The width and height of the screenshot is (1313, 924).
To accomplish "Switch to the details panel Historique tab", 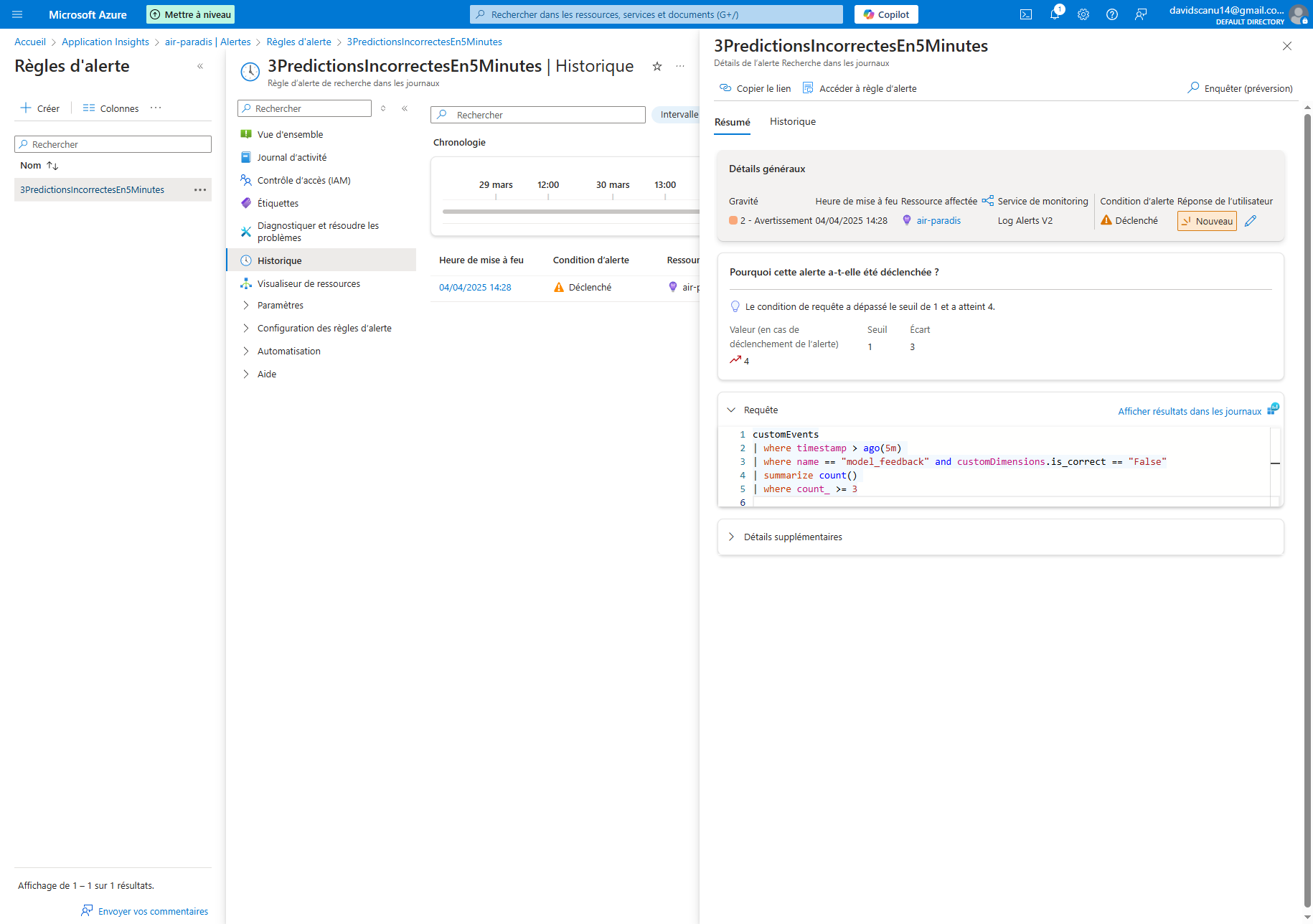I will pyautogui.click(x=793, y=122).
